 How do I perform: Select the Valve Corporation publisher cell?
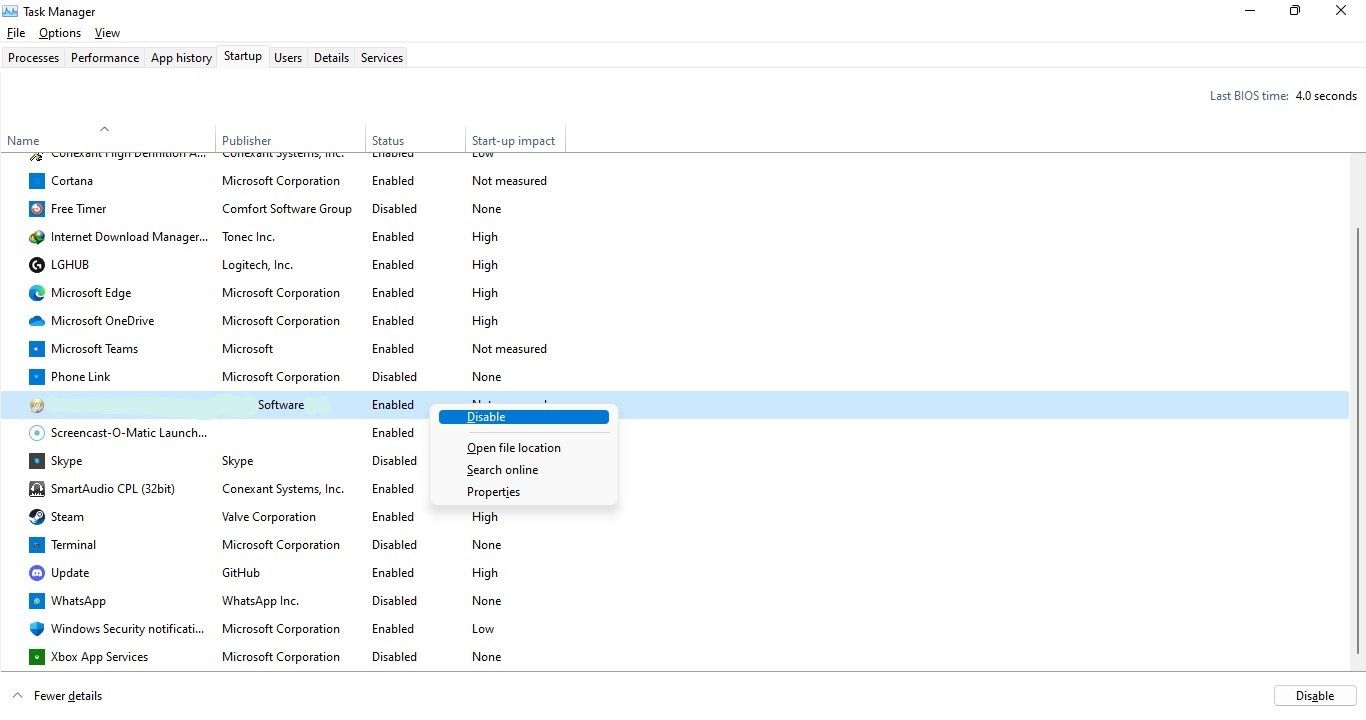coord(269,517)
